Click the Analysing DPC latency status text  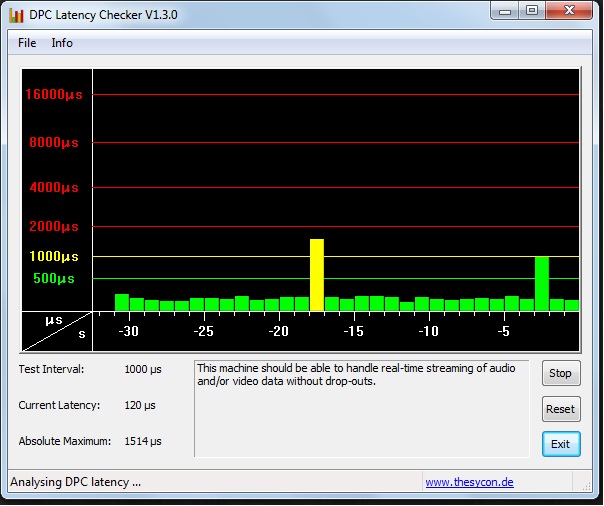pos(76,482)
